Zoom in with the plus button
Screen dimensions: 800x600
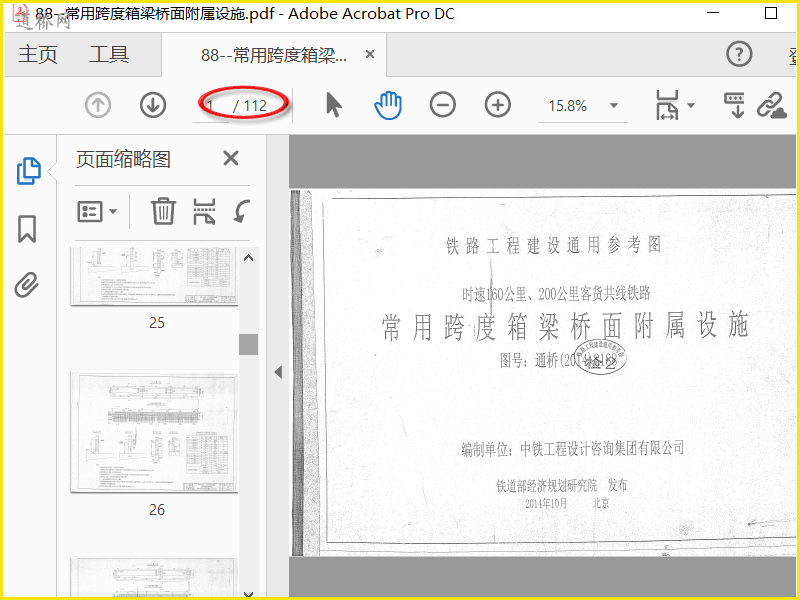pyautogui.click(x=497, y=105)
